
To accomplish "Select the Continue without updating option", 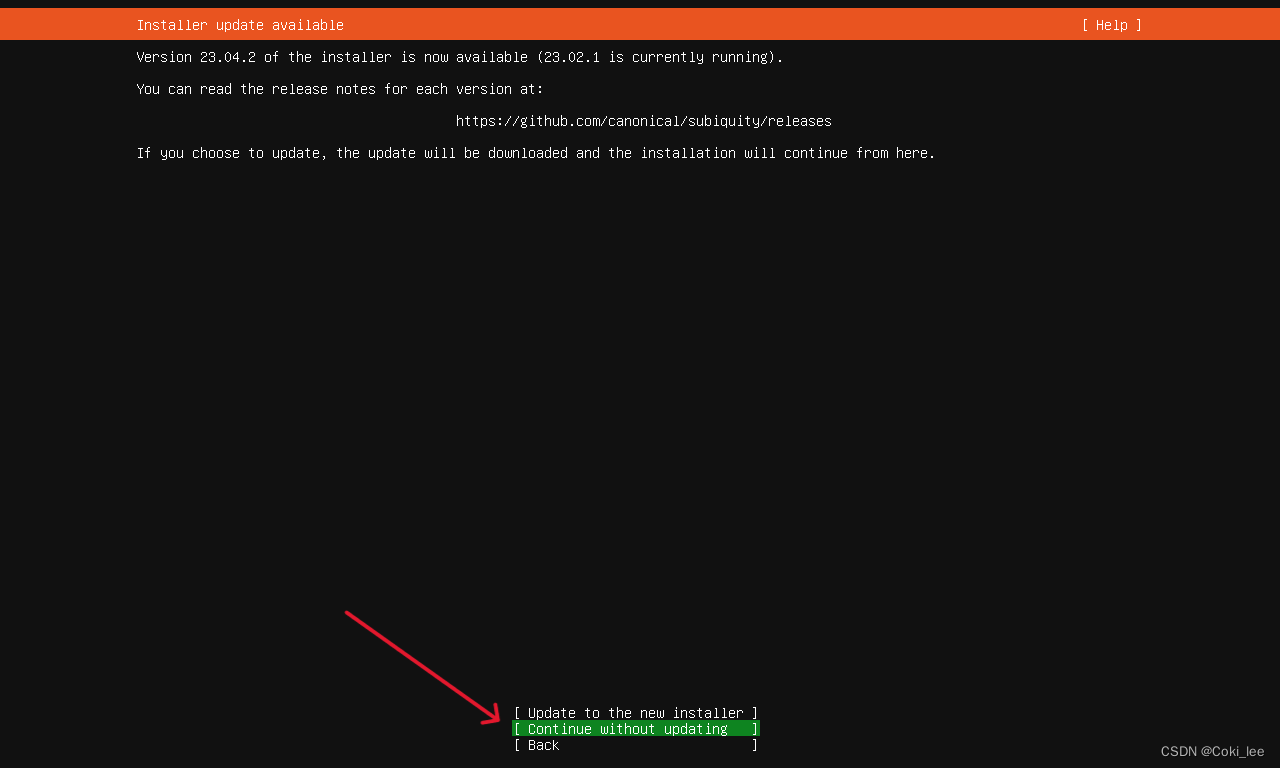I will point(636,728).
